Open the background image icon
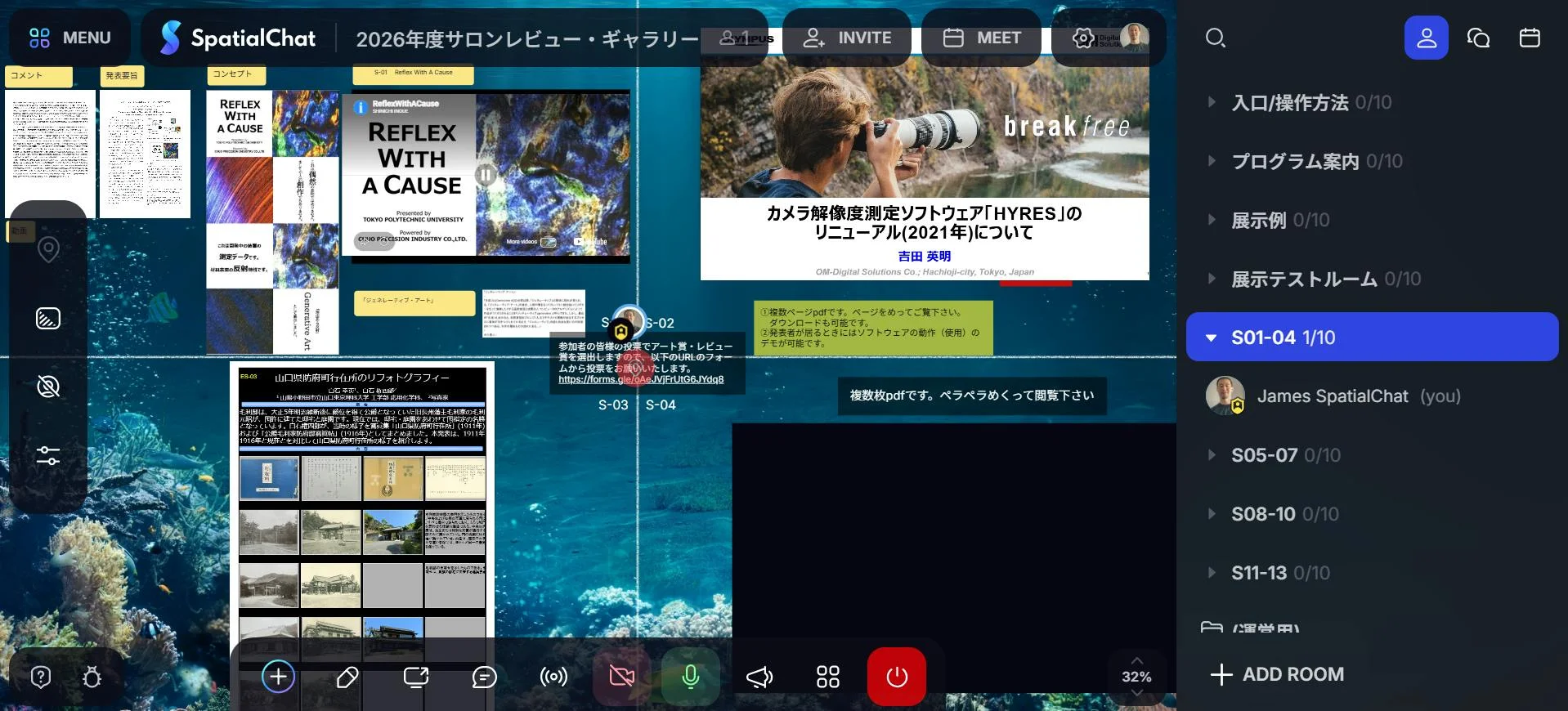This screenshot has width=1568, height=711. pyautogui.click(x=48, y=318)
